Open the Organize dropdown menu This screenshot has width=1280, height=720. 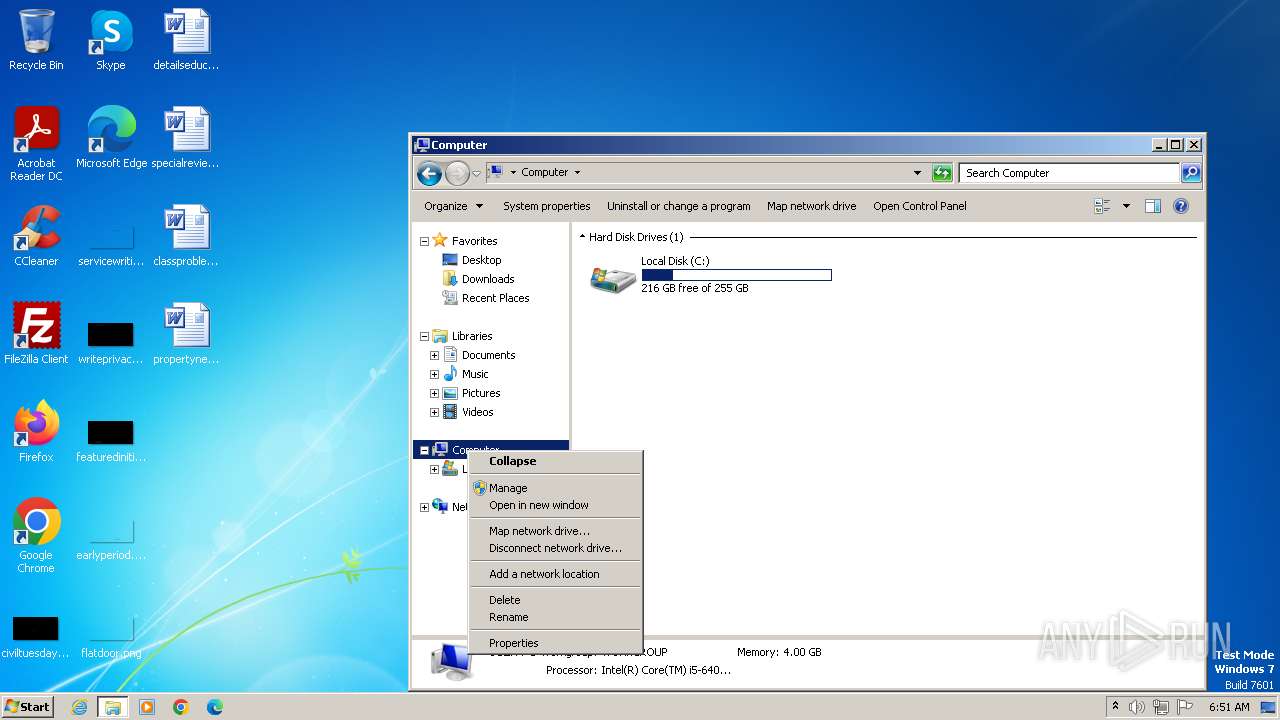click(453, 206)
